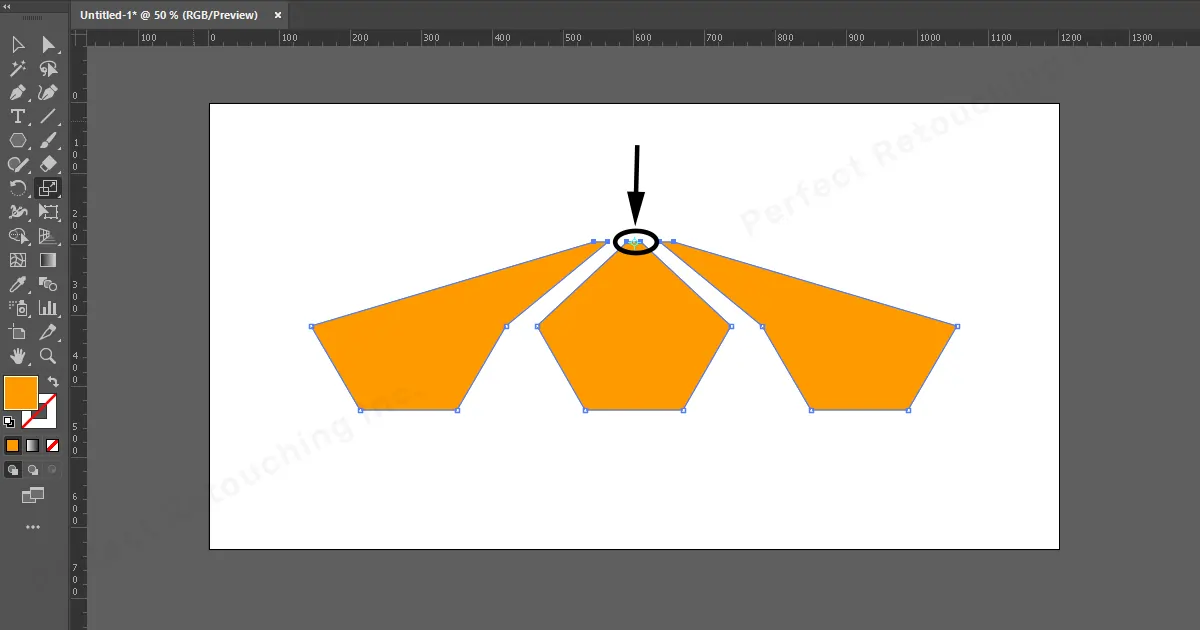Close the Untitled-1 document tab

point(278,15)
